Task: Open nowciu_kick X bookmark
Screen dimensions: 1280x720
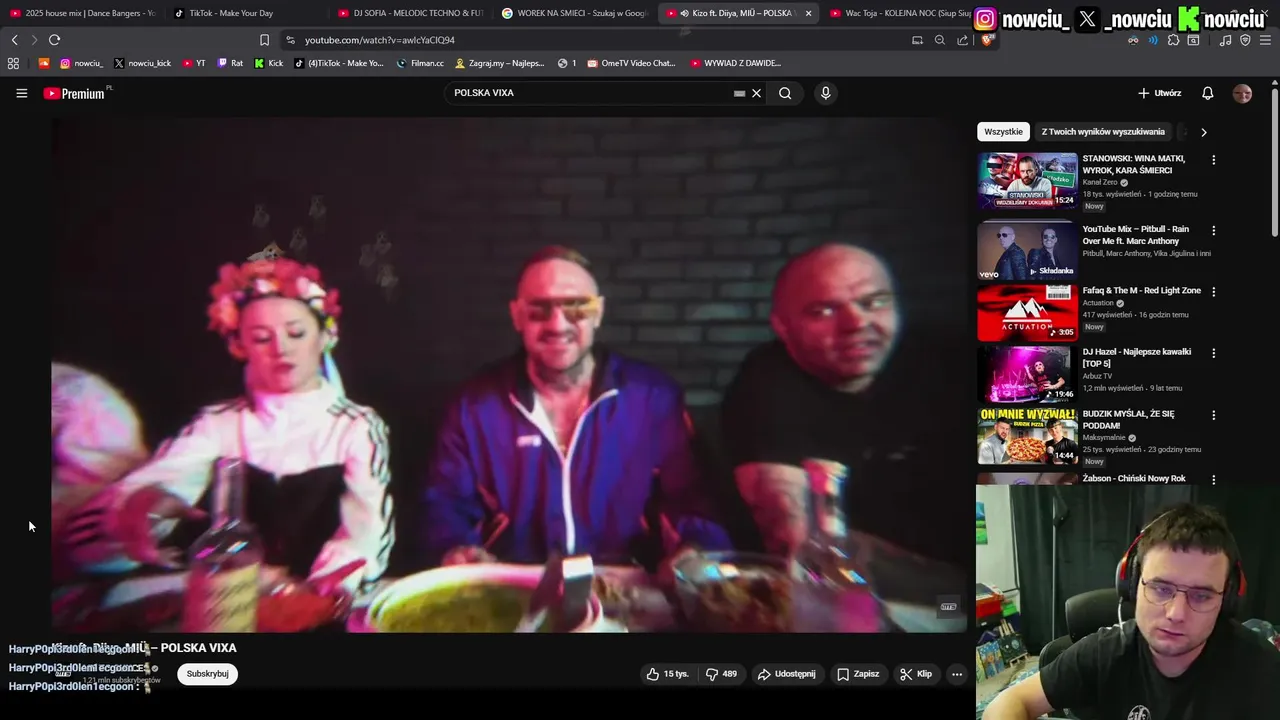Action: (x=142, y=63)
